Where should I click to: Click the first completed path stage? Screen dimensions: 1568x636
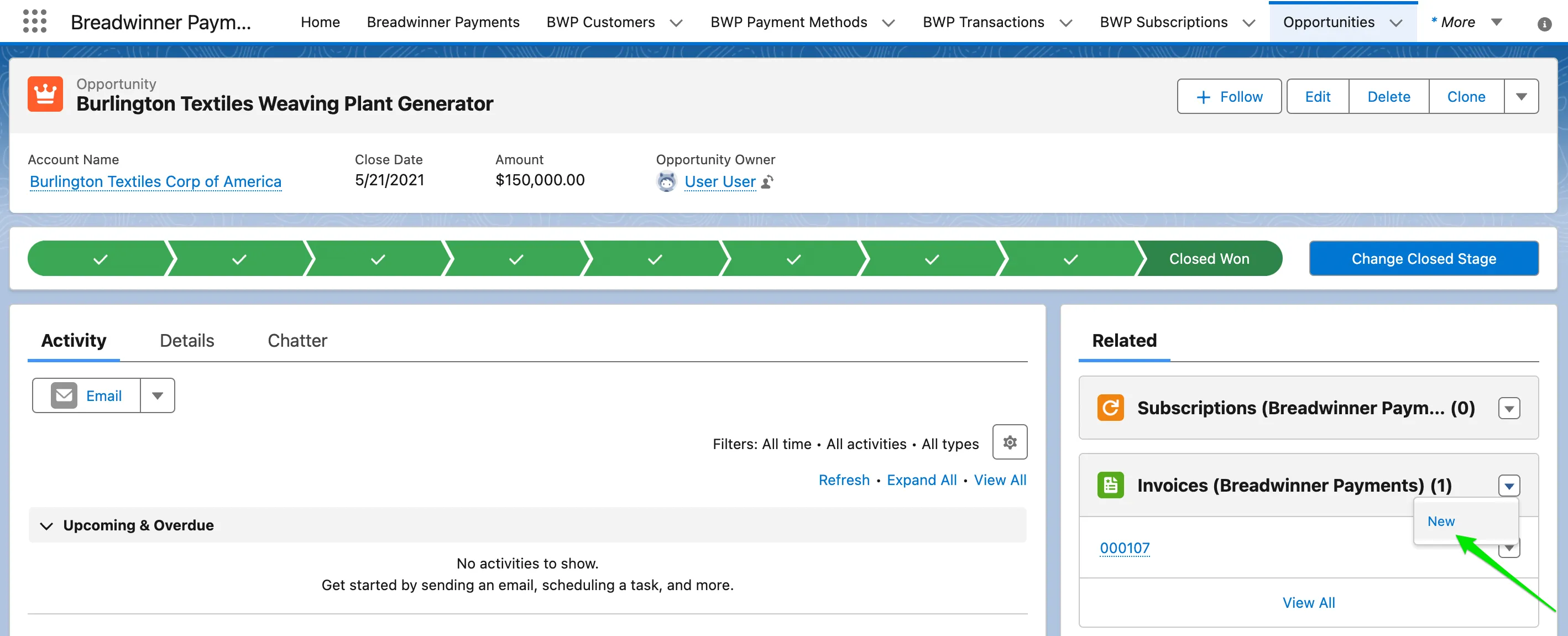click(x=101, y=258)
